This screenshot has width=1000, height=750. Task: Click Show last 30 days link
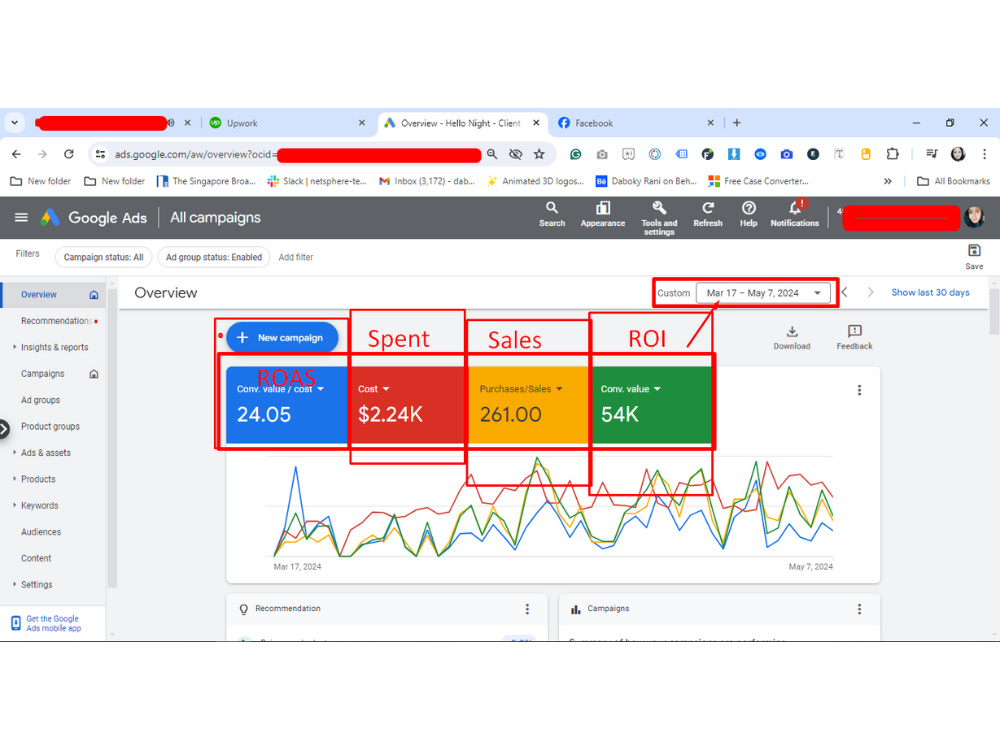click(930, 292)
